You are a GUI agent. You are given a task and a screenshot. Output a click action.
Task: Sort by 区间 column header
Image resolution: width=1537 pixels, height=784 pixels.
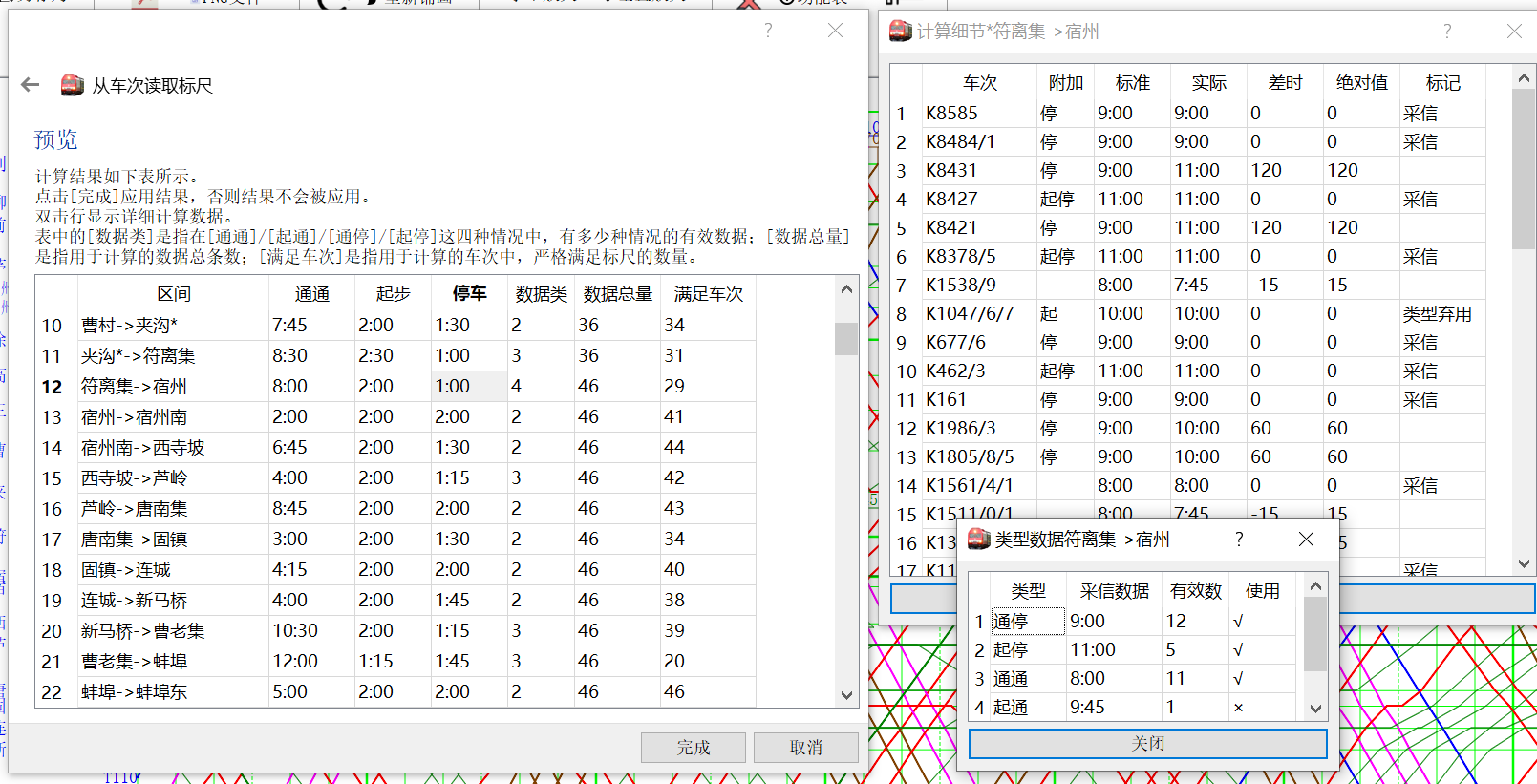174,294
